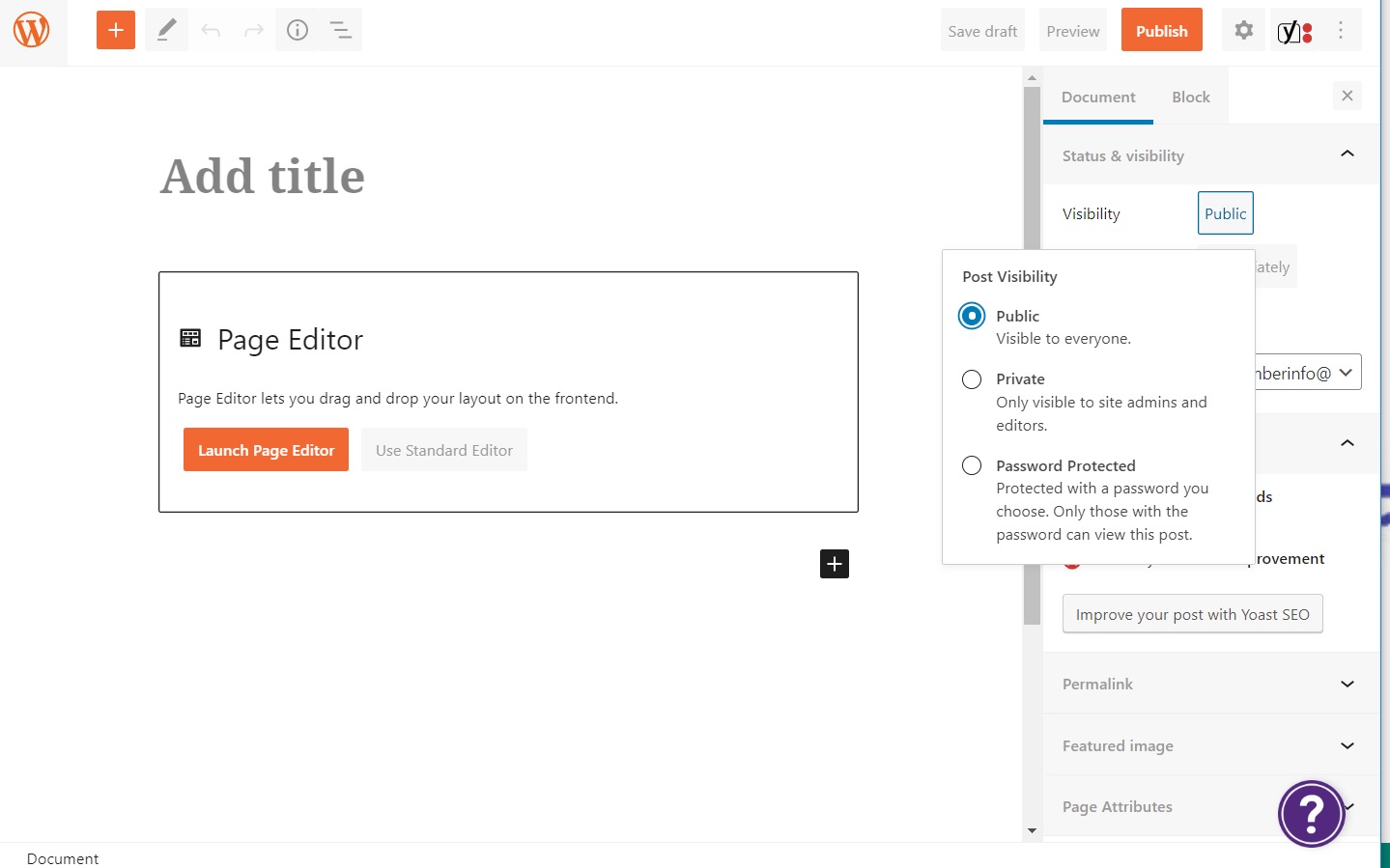Screen dimensions: 1390x868
Task: Click Improve your post with Yoast SEO
Action: coord(1193,614)
